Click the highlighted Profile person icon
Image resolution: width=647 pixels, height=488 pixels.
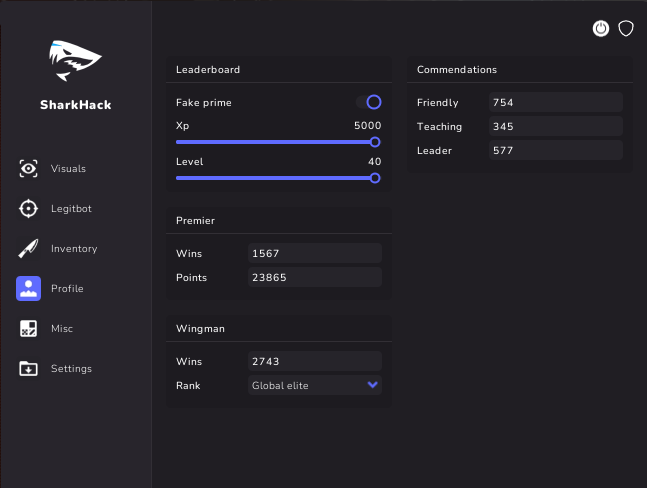pos(29,289)
